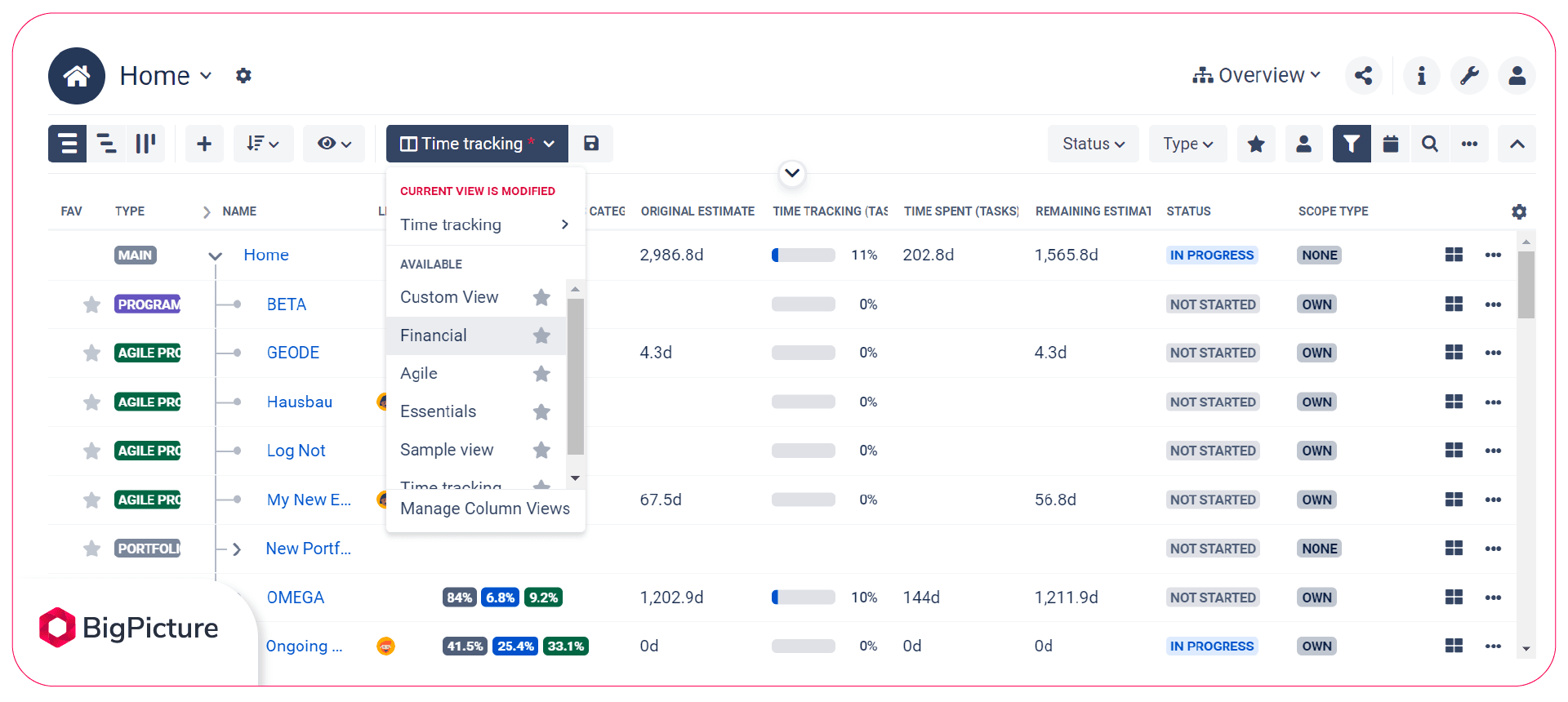This screenshot has height=702, width=1568.
Task: Open the GEODE project link
Action: point(293,353)
